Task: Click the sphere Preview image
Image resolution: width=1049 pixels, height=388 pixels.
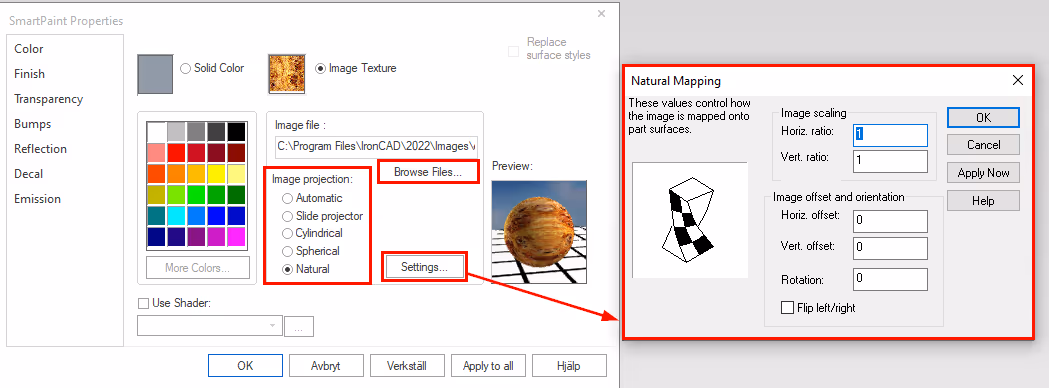Action: click(x=539, y=231)
